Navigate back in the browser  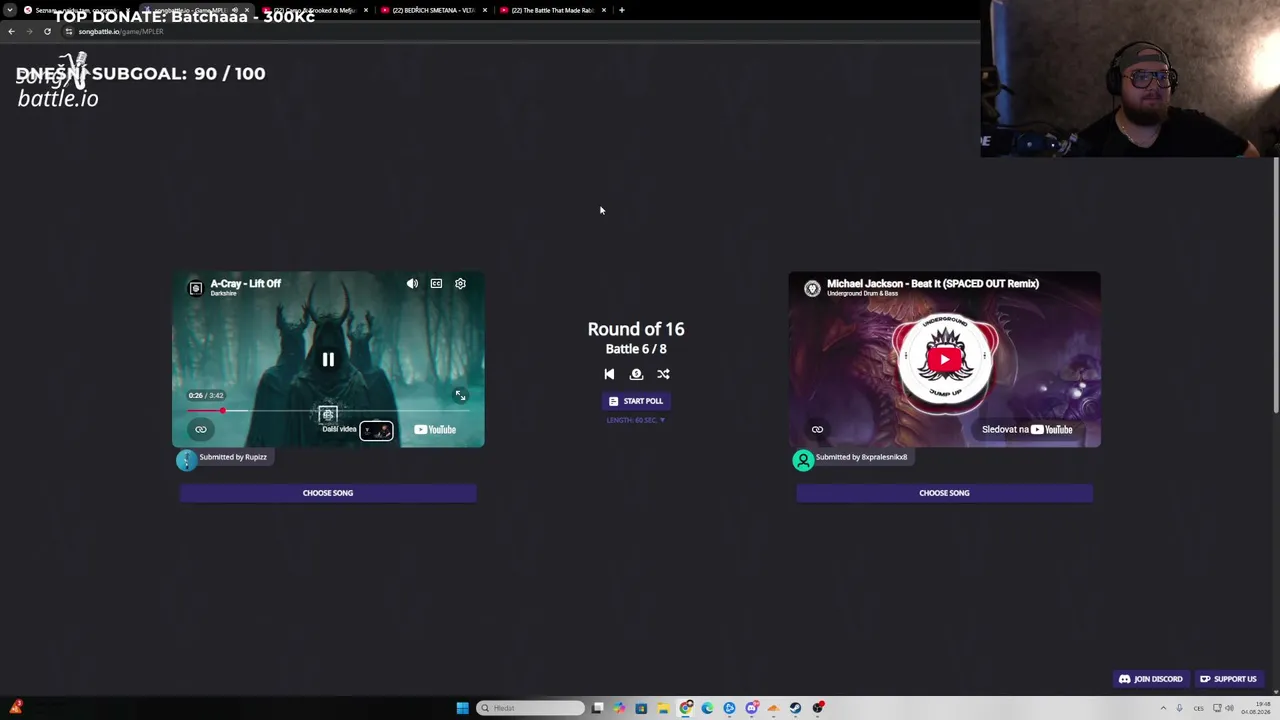[11, 31]
